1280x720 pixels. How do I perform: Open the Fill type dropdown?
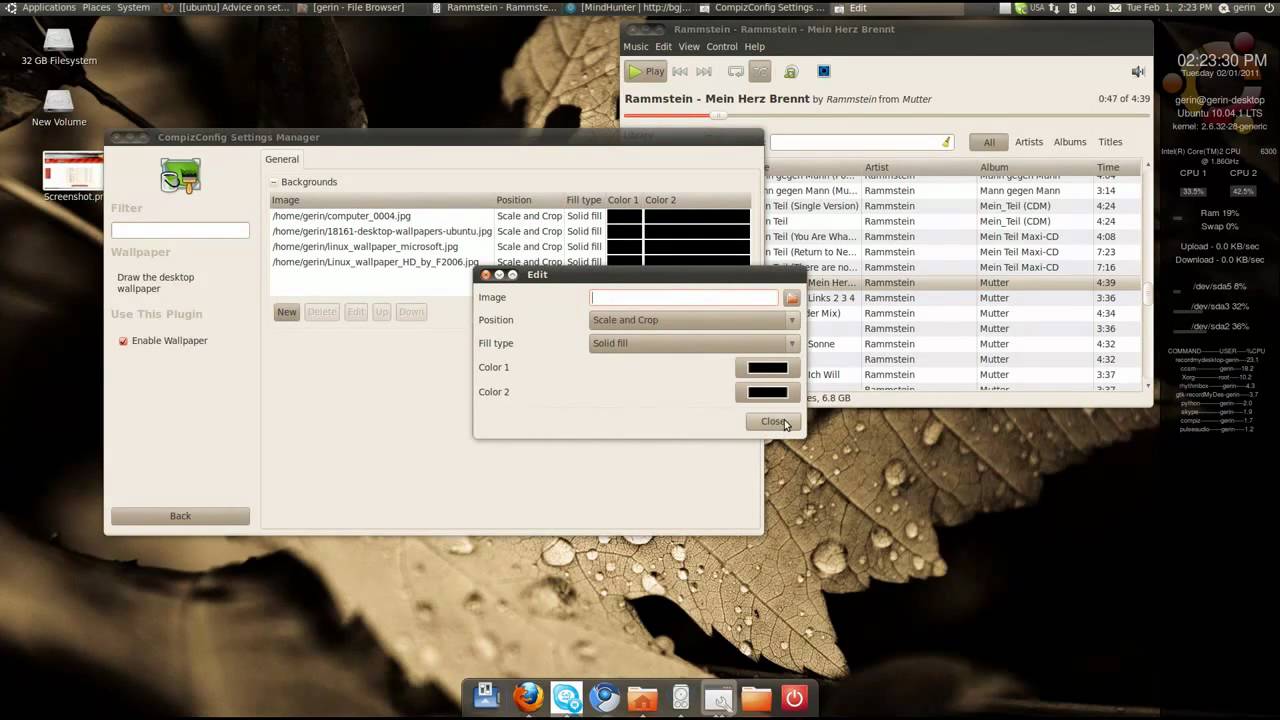tap(695, 344)
